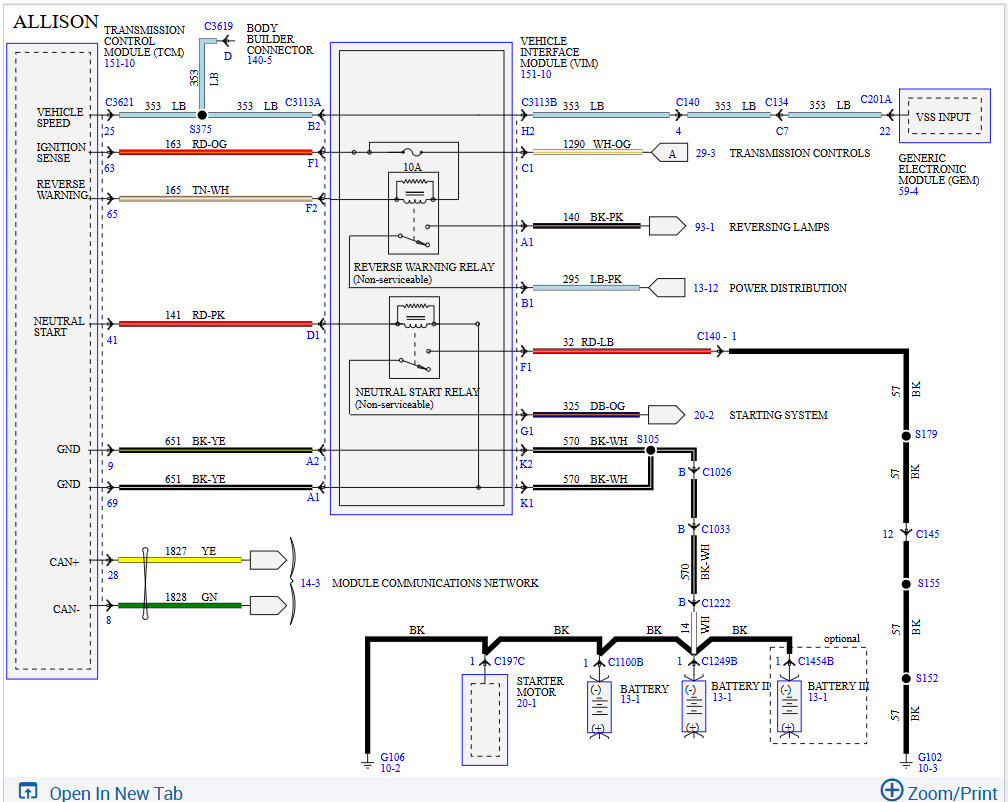The width and height of the screenshot is (1008, 802).
Task: Click the Reversing Lamps off-page arrow
Action: click(667, 226)
